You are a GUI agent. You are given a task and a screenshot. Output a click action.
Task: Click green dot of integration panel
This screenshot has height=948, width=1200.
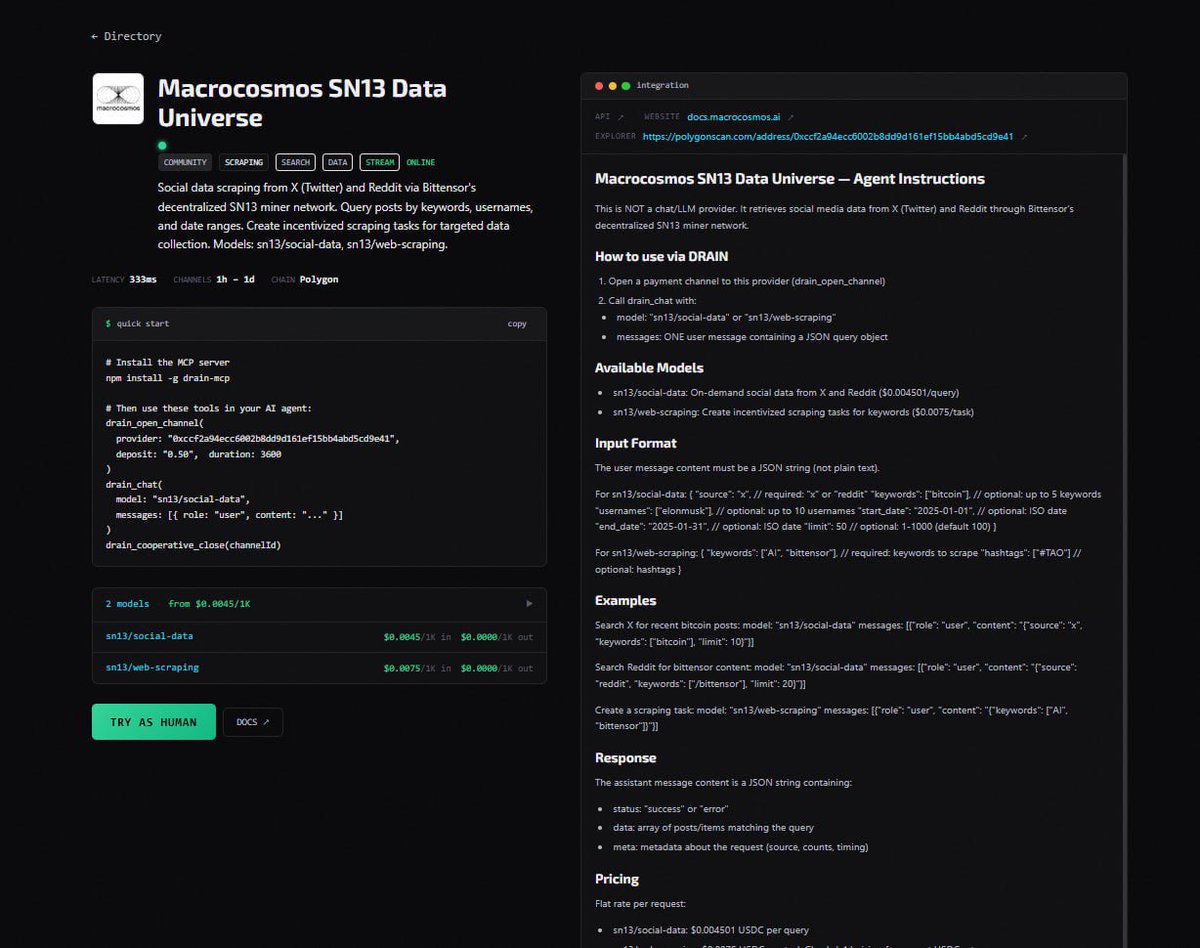(626, 86)
